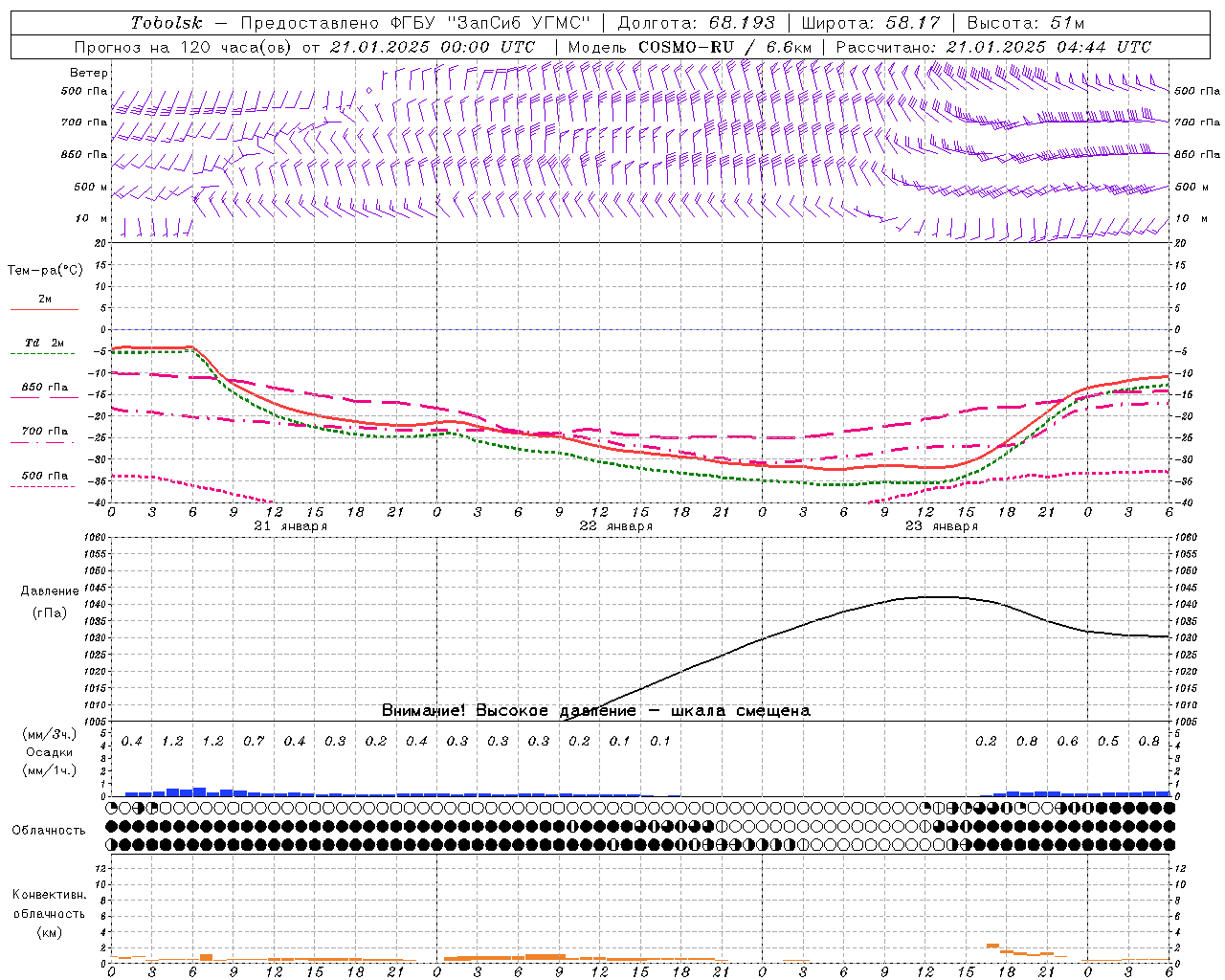Click the Внимание! Высокое давление warning text
The image size is (1225, 980).
(596, 711)
